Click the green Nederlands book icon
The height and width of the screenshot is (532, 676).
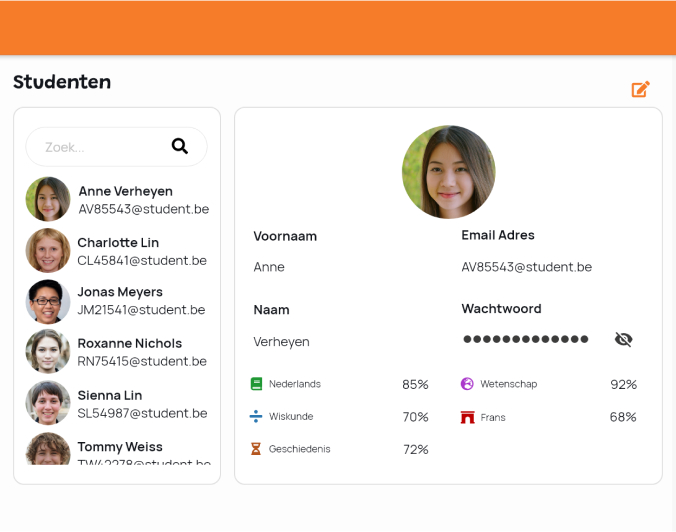click(256, 384)
